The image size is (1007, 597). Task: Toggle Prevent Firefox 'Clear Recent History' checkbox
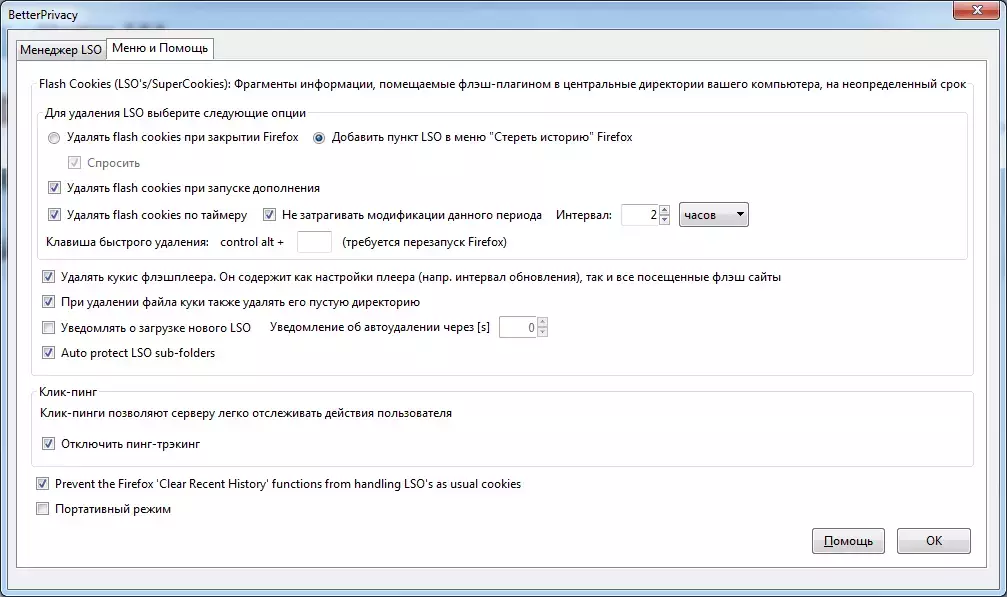point(42,484)
